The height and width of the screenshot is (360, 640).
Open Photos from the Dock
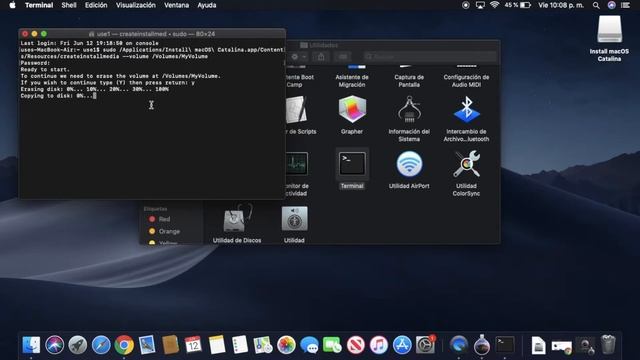coord(286,345)
